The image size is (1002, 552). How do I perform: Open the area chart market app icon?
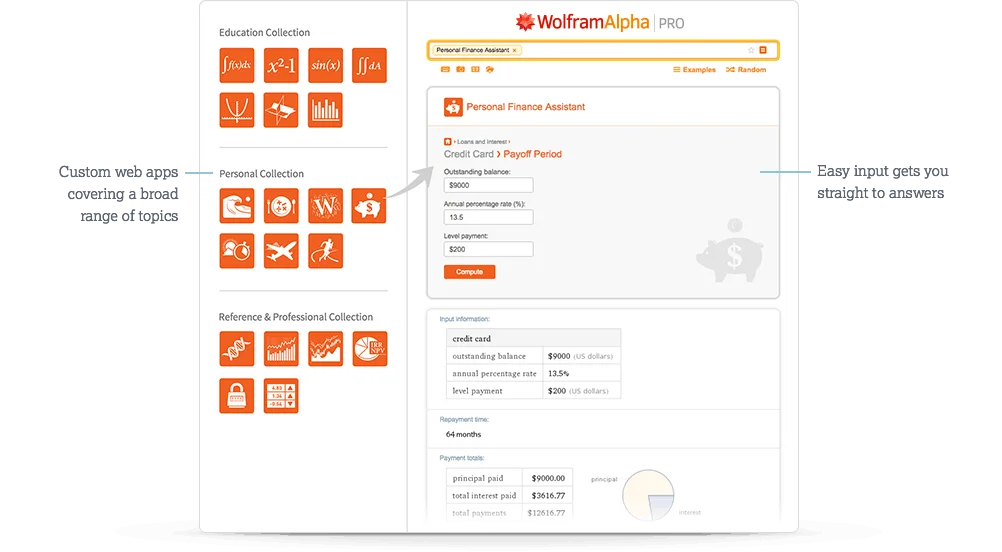325,349
